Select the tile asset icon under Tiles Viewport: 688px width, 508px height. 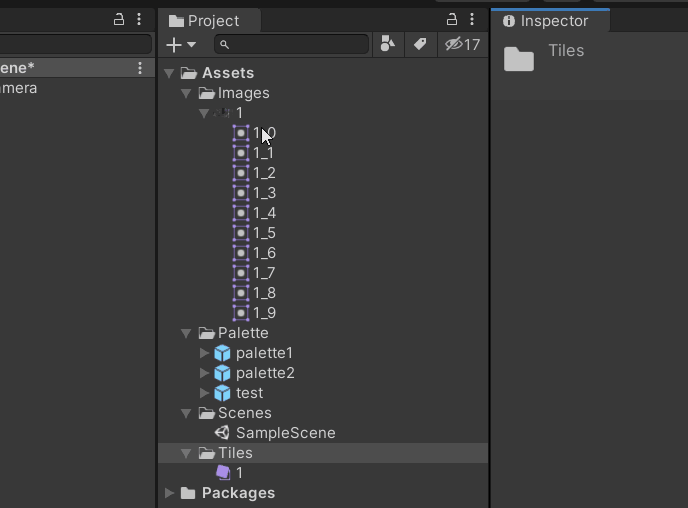click(223, 473)
